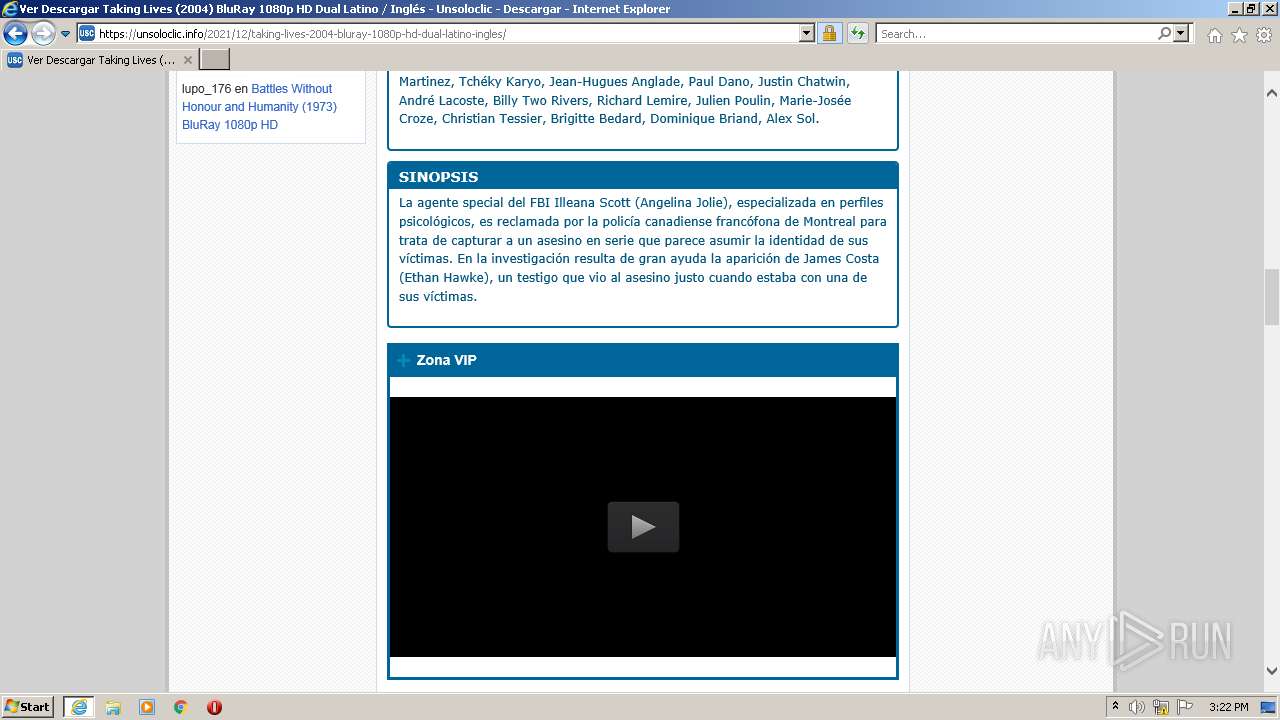Expand the address bar autocomplete dropdown

tap(807, 34)
